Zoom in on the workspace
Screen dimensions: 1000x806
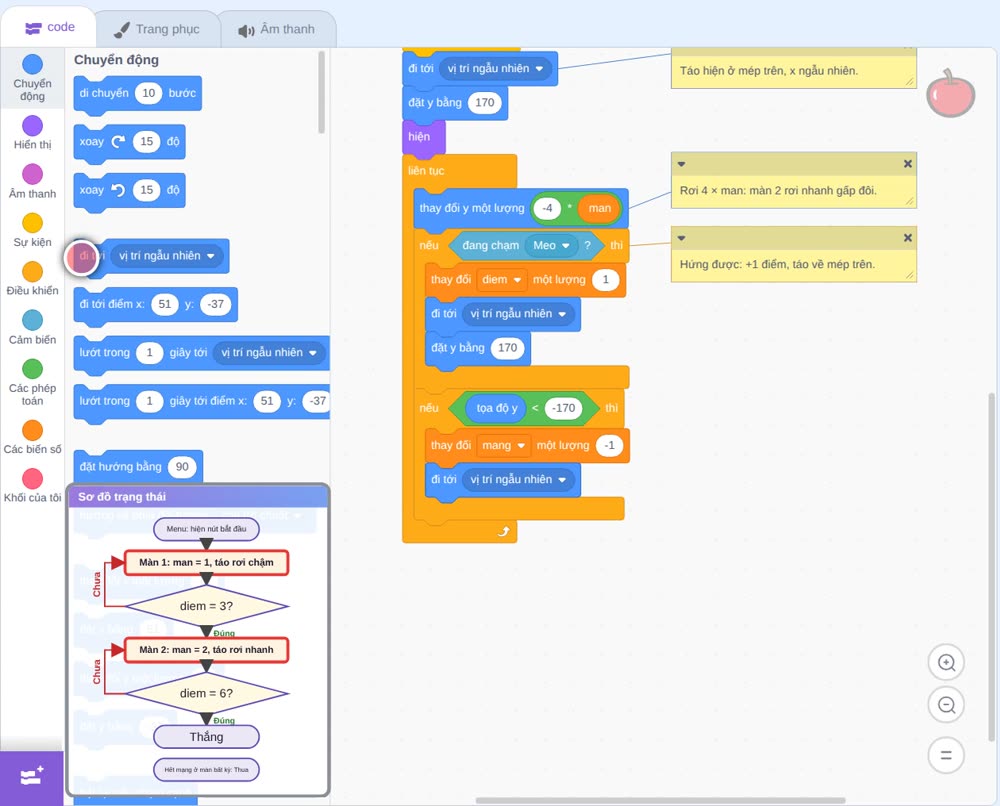point(946,663)
